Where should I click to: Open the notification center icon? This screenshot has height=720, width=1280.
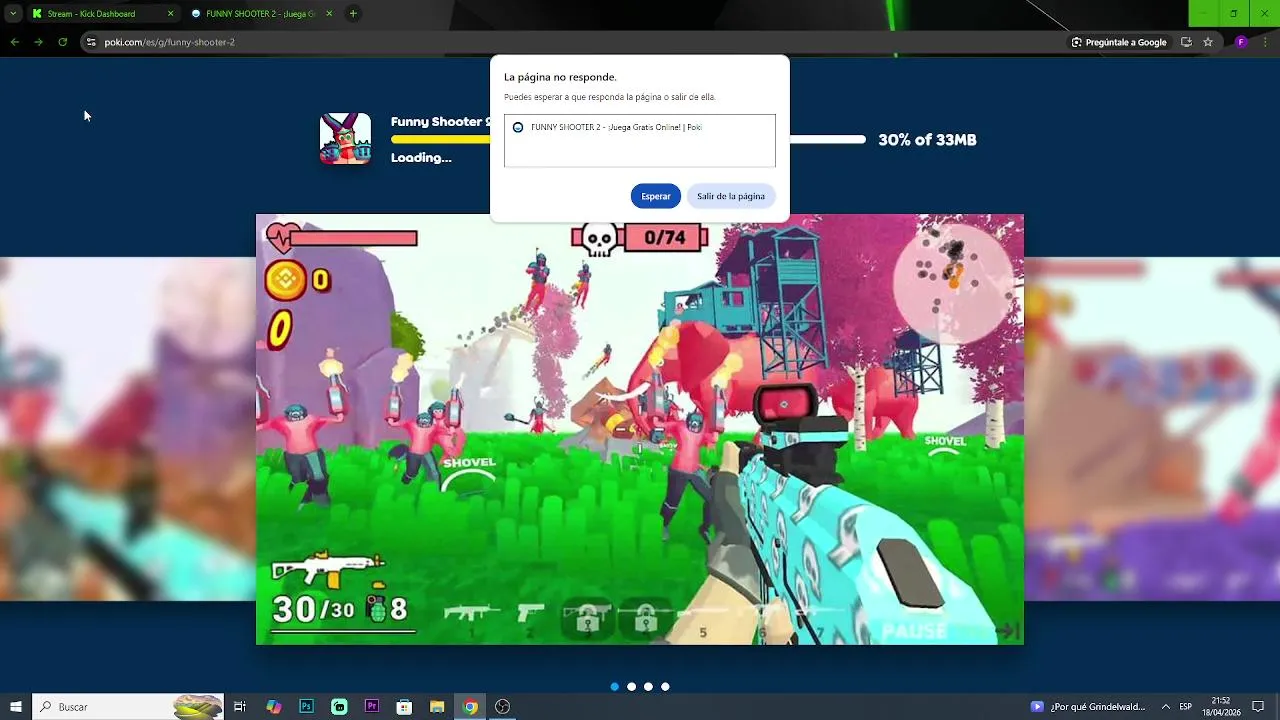click(1259, 707)
